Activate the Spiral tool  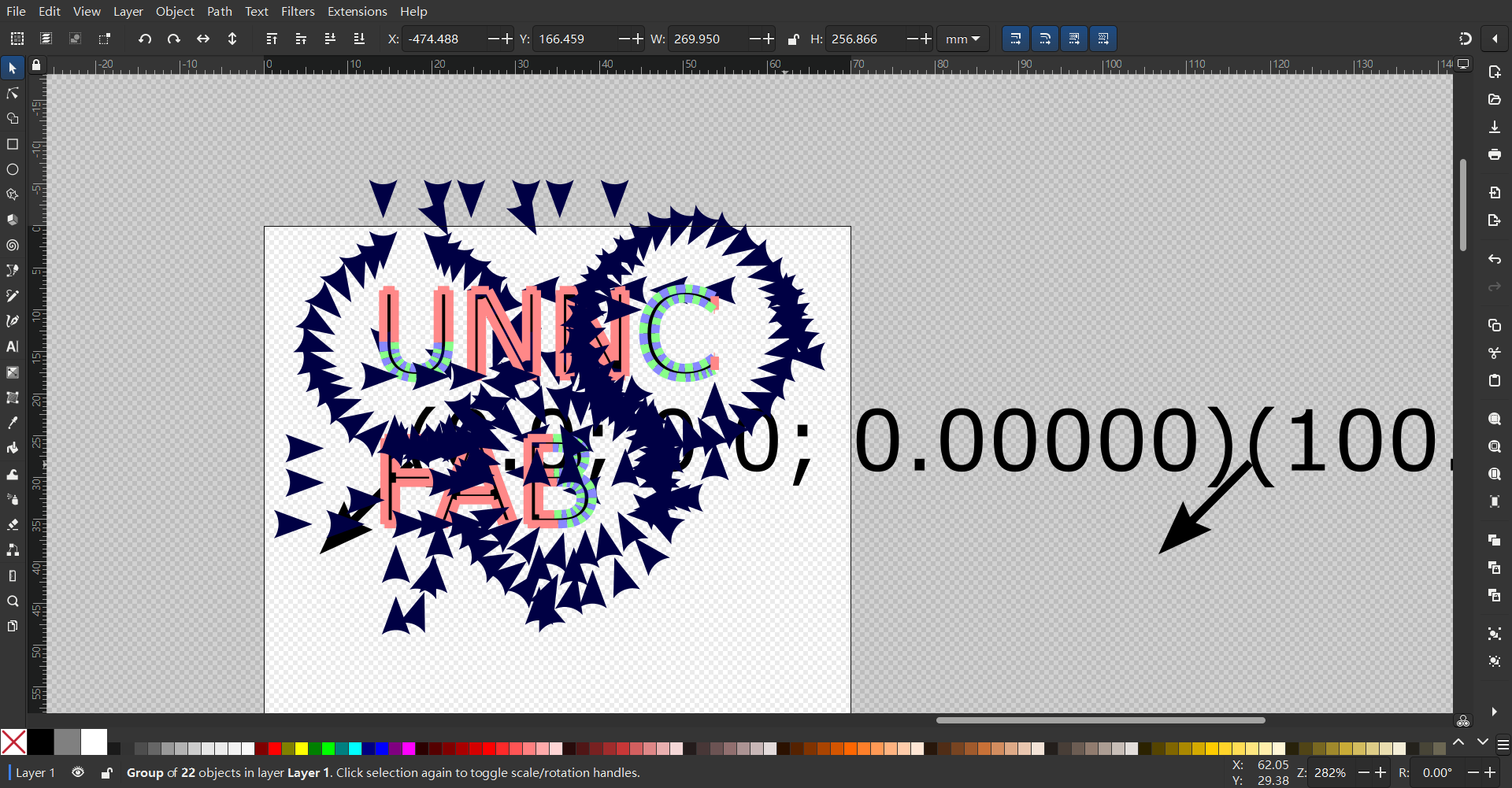[x=12, y=245]
